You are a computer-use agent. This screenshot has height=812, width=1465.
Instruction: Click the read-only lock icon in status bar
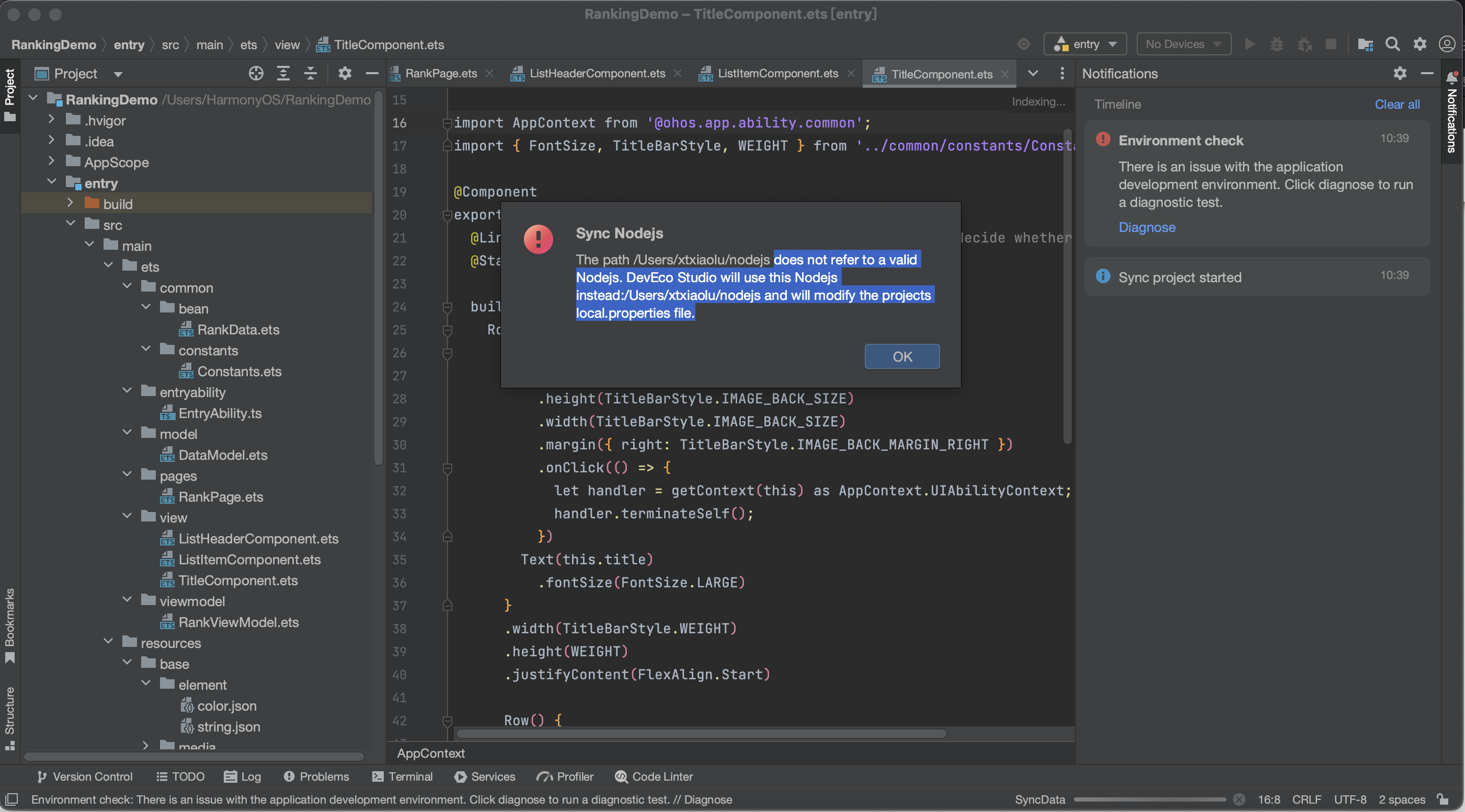tap(1443, 799)
